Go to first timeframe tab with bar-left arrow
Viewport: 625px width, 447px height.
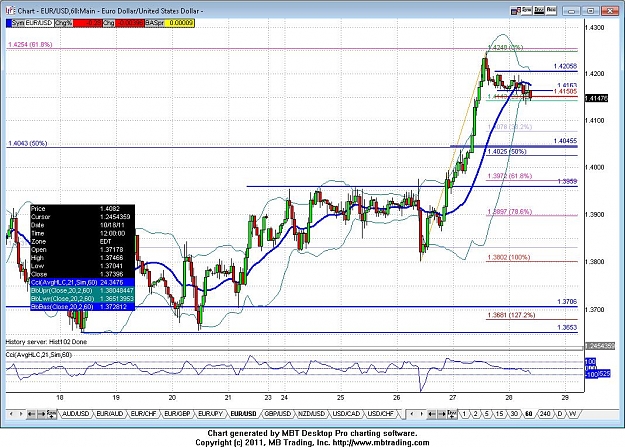(432, 414)
